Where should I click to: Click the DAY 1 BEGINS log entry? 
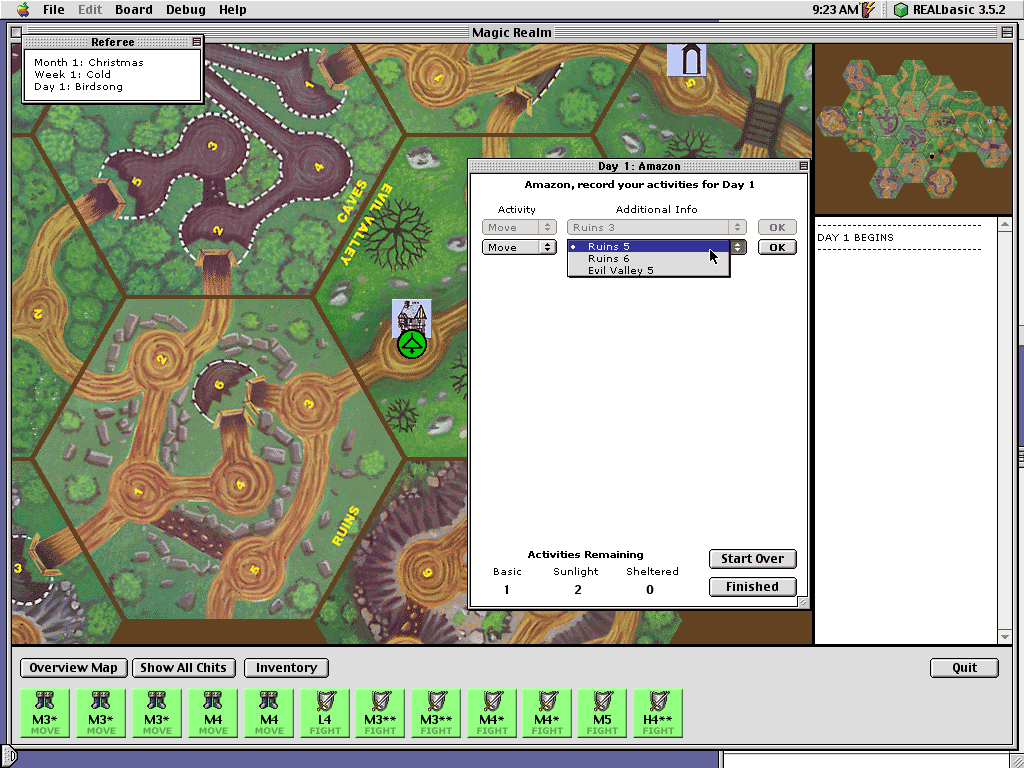[855, 238]
